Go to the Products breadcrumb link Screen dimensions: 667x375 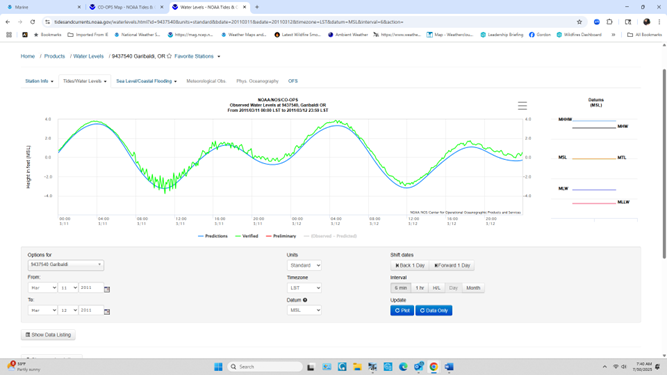point(54,56)
